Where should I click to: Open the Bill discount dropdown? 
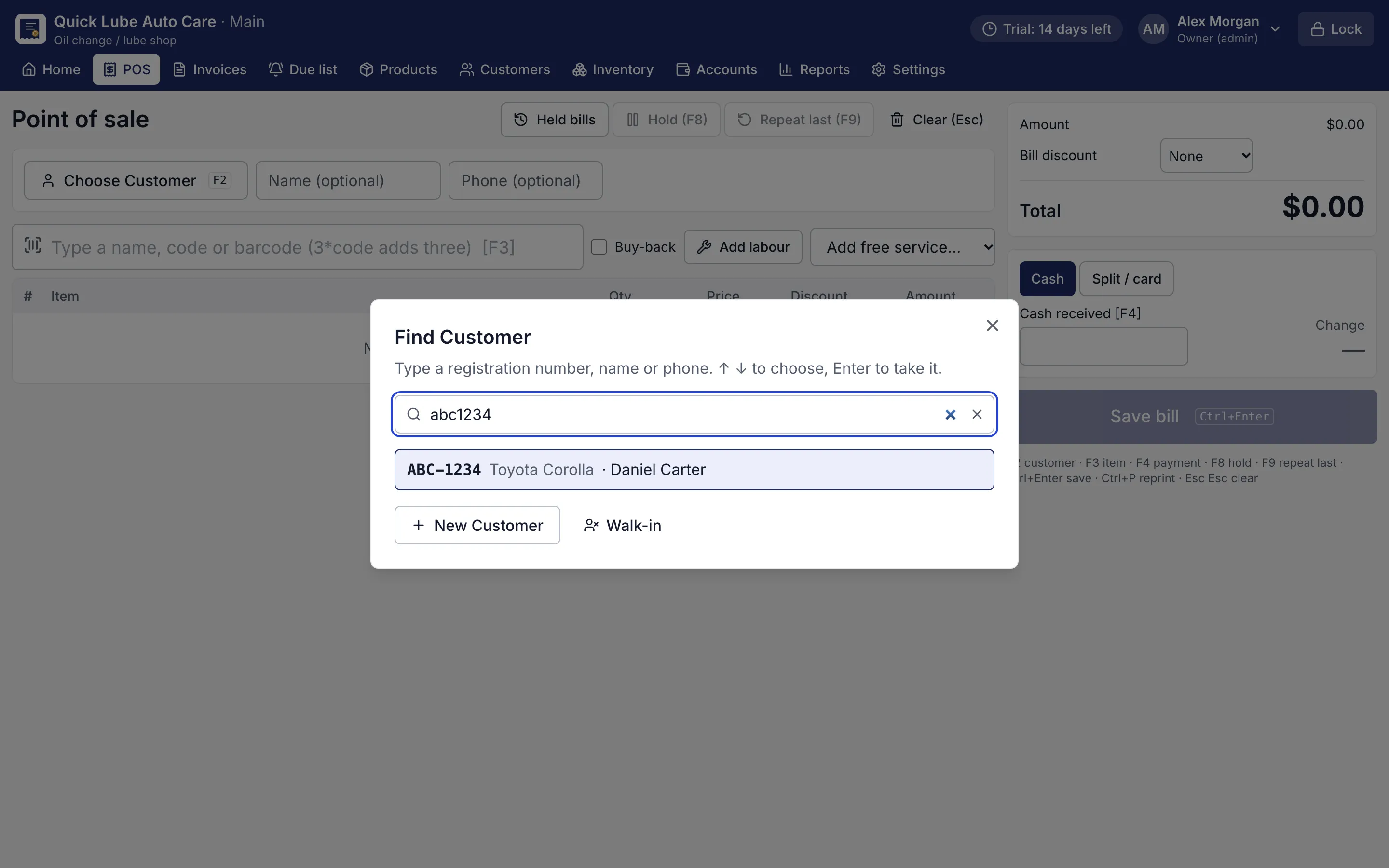(1206, 156)
